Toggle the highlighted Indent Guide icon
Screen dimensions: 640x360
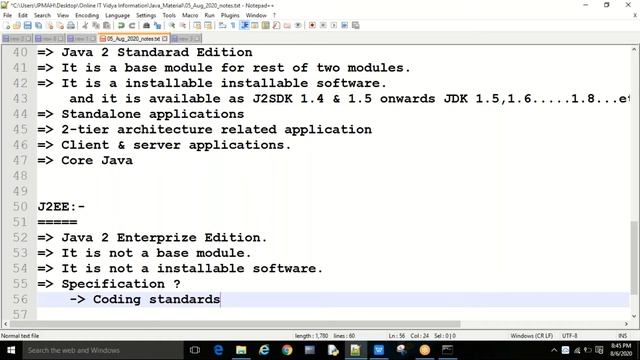244,25
